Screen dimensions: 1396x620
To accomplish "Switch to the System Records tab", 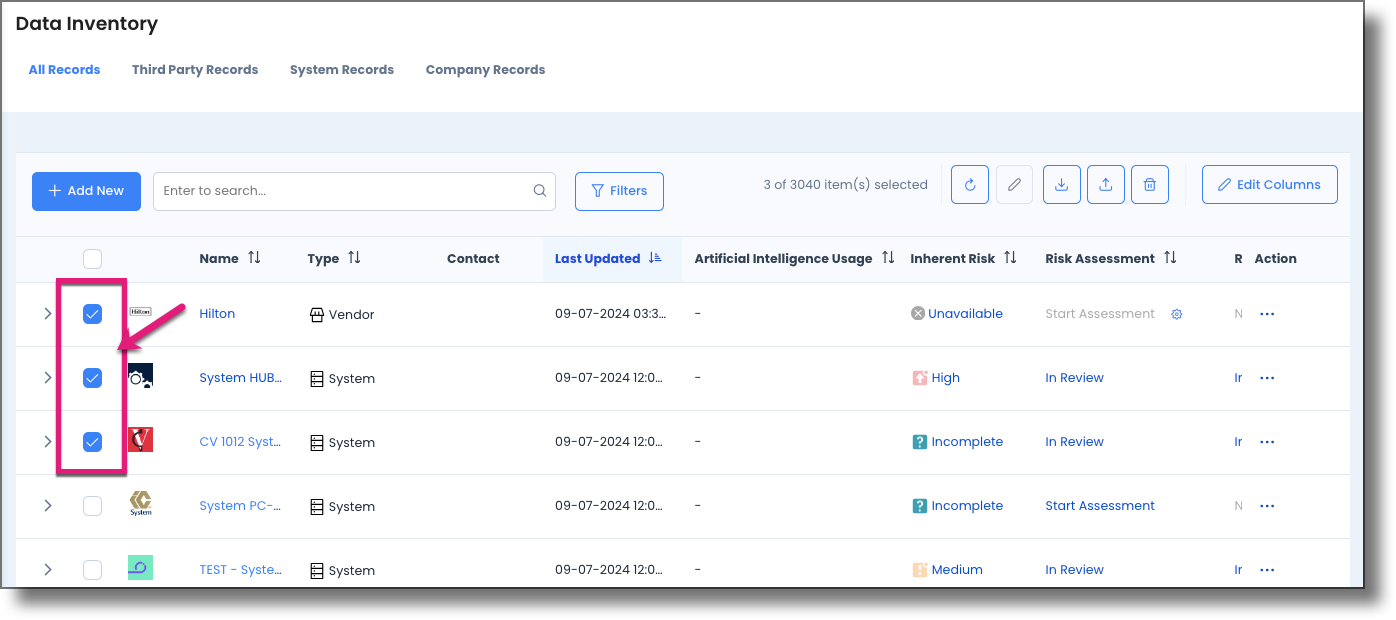I will [x=342, y=70].
